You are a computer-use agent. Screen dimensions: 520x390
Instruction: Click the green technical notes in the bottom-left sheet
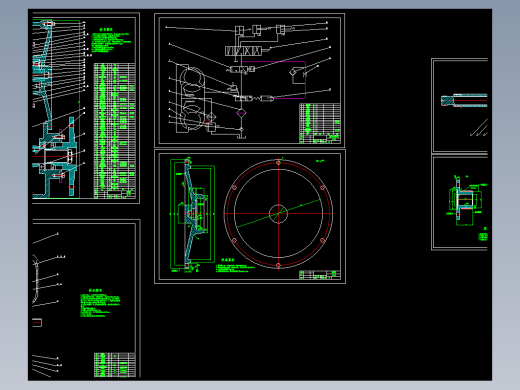pyautogui.click(x=100, y=303)
